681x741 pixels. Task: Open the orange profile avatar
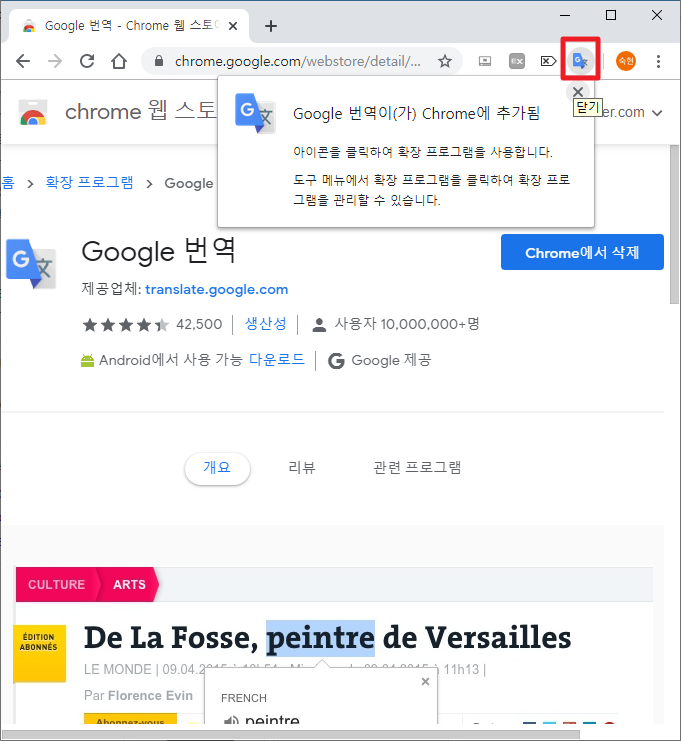click(x=626, y=61)
